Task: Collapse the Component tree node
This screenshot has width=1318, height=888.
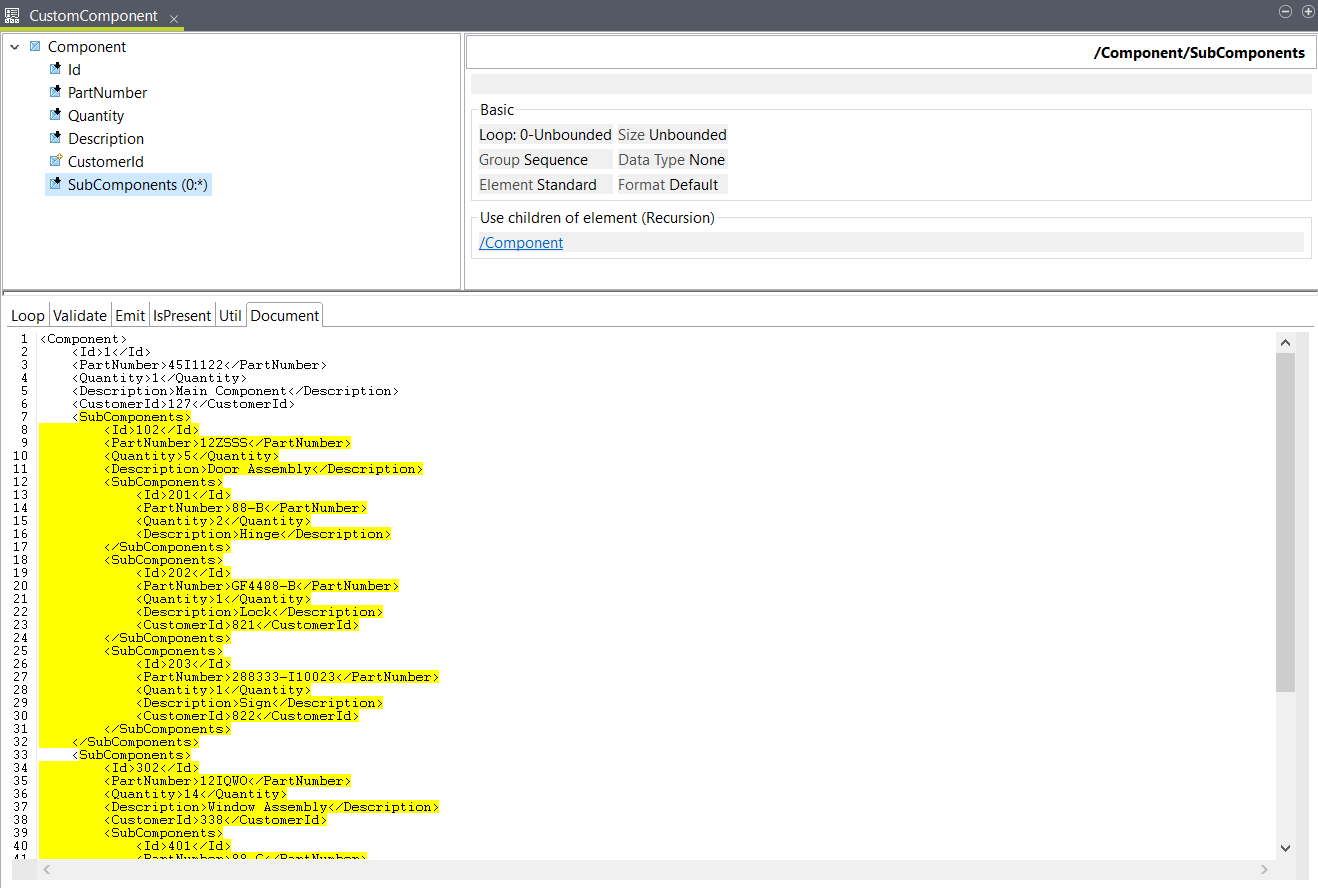Action: [15, 47]
